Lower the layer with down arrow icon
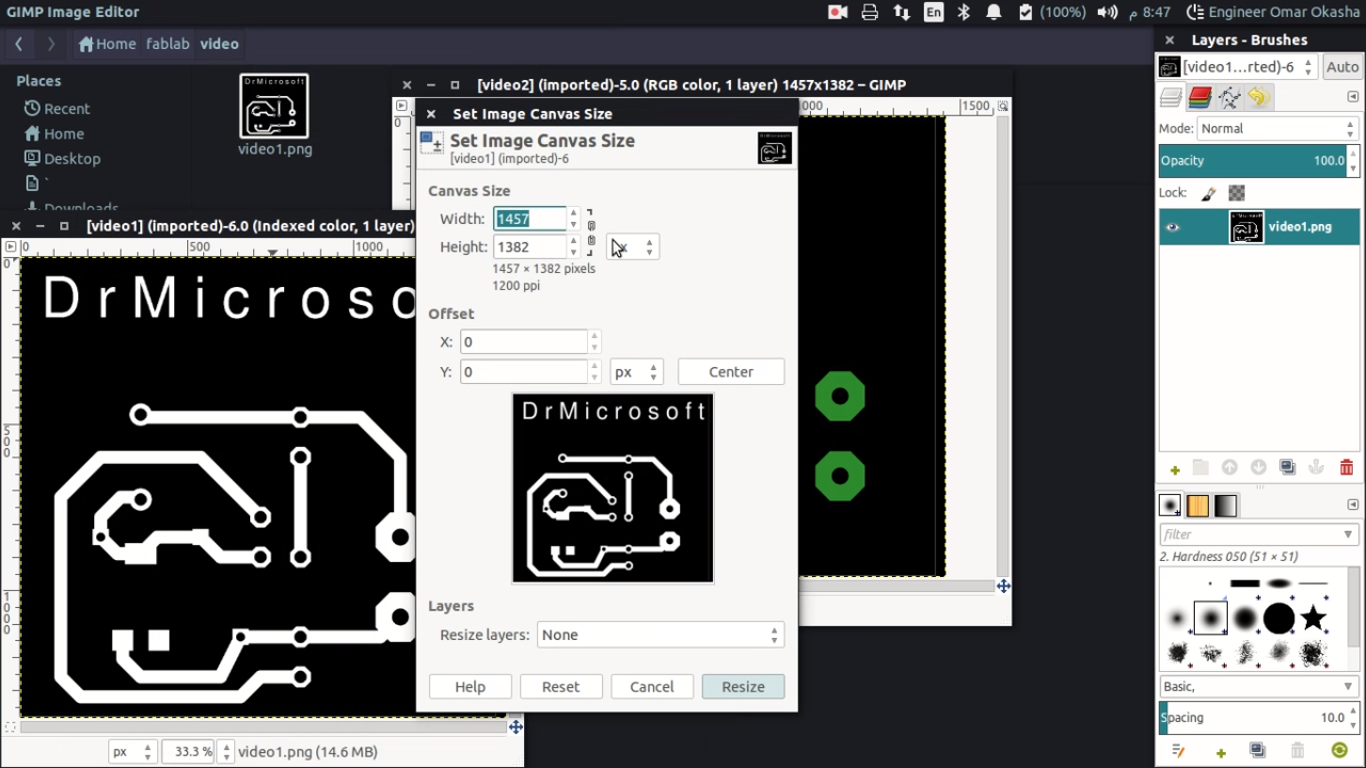 click(1259, 468)
